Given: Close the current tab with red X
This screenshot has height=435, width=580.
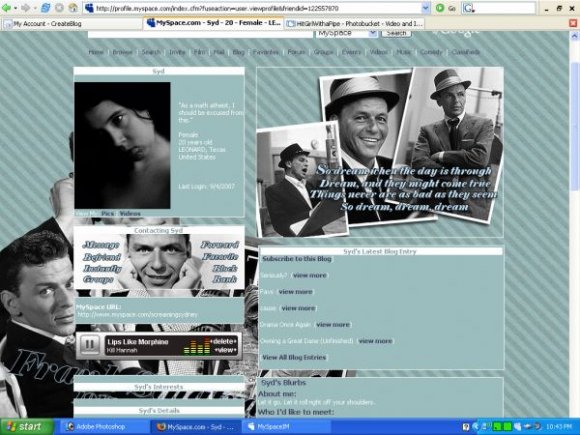Looking at the screenshot, I should pos(573,23).
